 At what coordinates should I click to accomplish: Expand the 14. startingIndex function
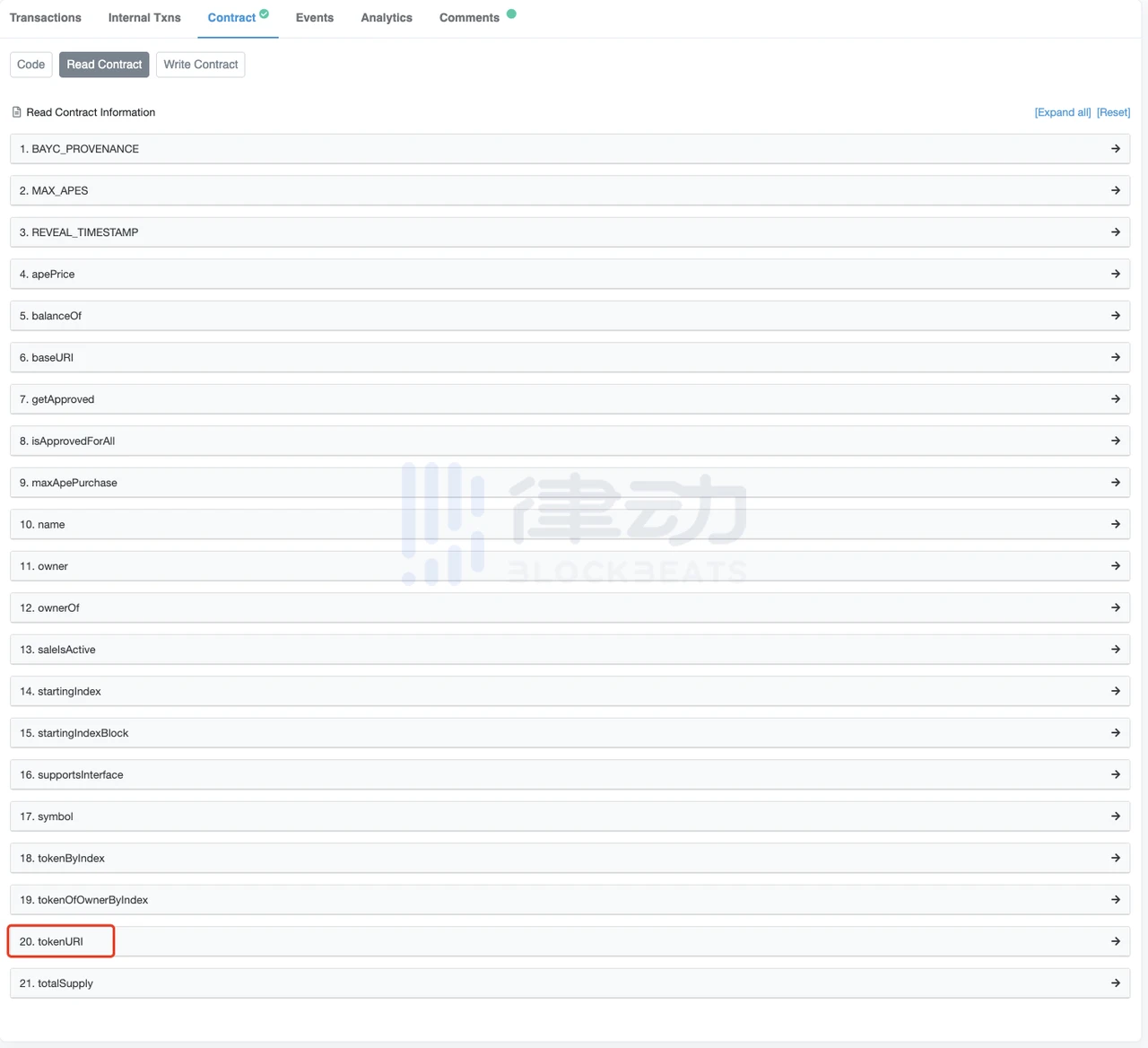[x=570, y=691]
